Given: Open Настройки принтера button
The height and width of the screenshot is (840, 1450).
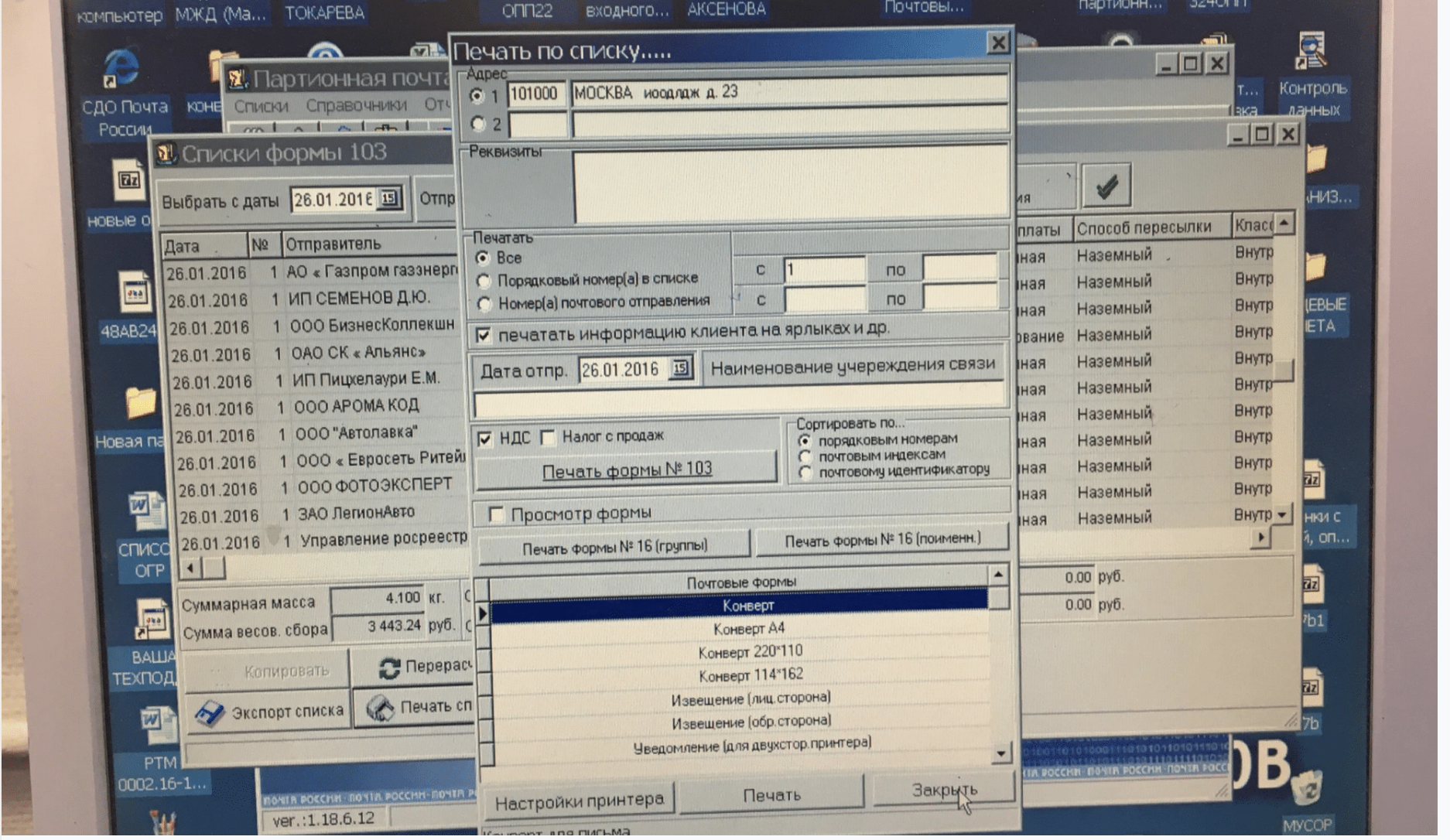Looking at the screenshot, I should pos(579,800).
